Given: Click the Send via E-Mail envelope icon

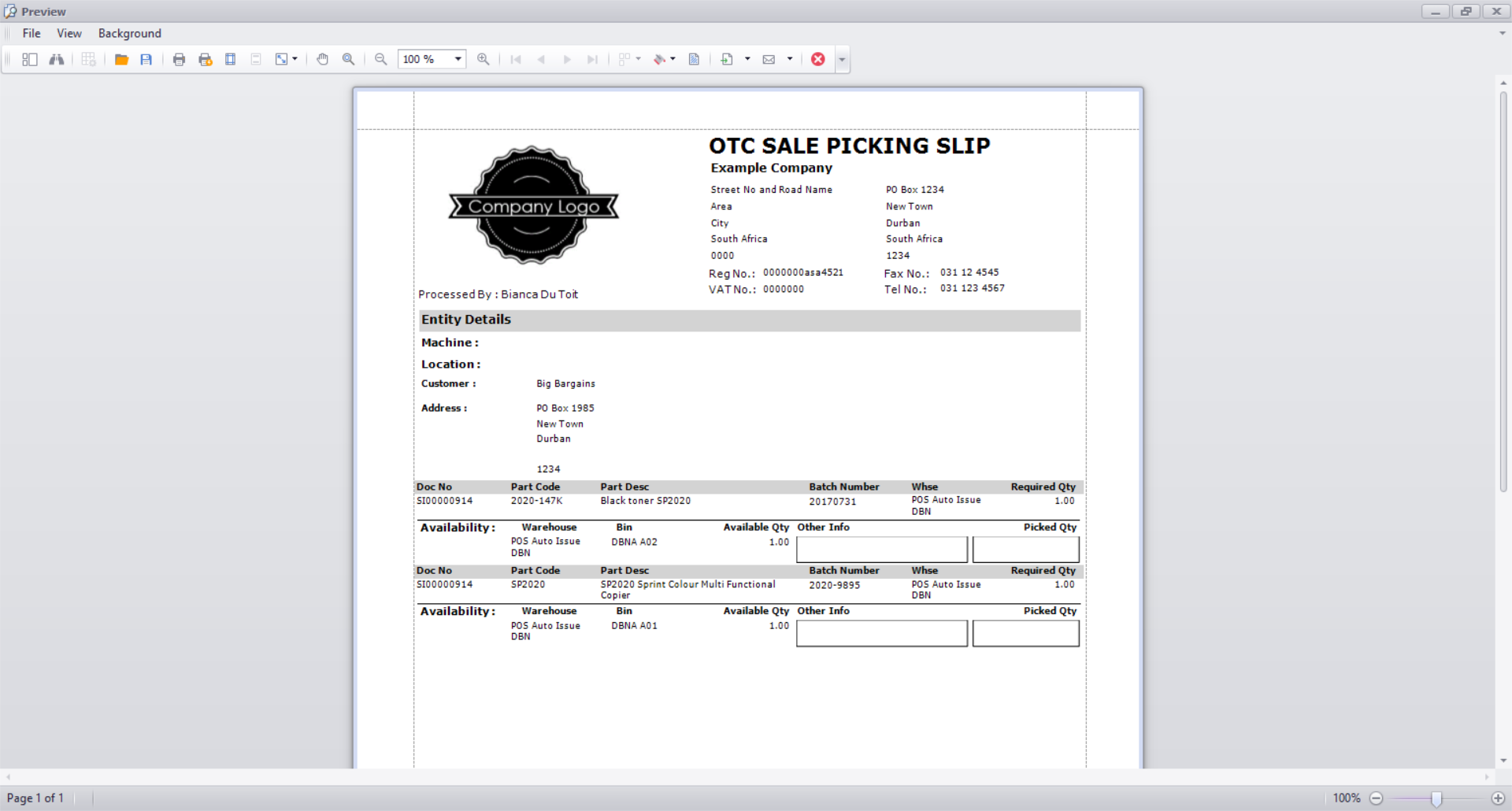Looking at the screenshot, I should click(x=769, y=59).
